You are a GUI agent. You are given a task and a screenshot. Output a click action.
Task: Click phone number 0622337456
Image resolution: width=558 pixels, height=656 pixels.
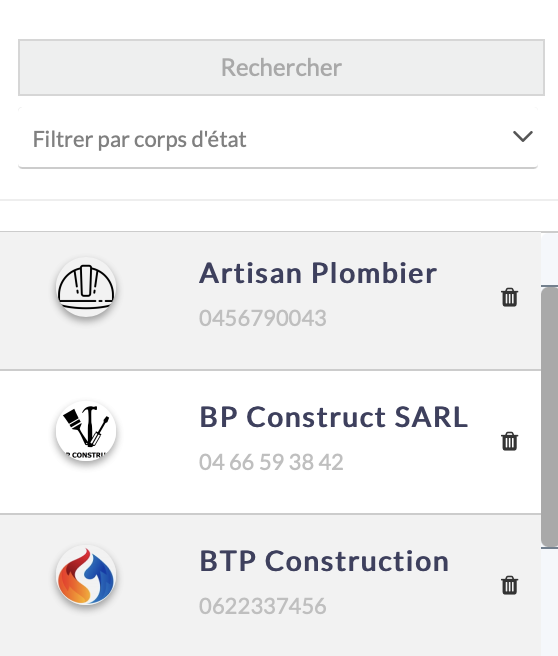263,606
